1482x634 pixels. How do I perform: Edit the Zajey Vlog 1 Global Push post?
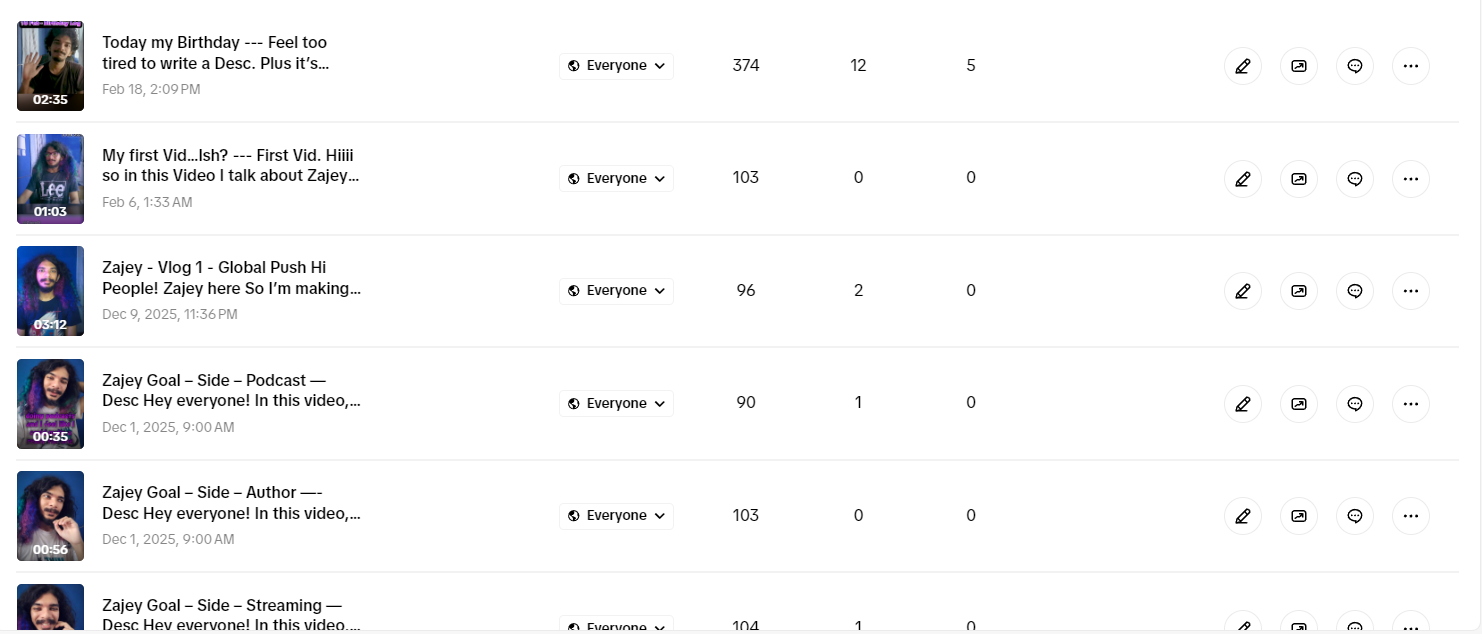click(1242, 291)
